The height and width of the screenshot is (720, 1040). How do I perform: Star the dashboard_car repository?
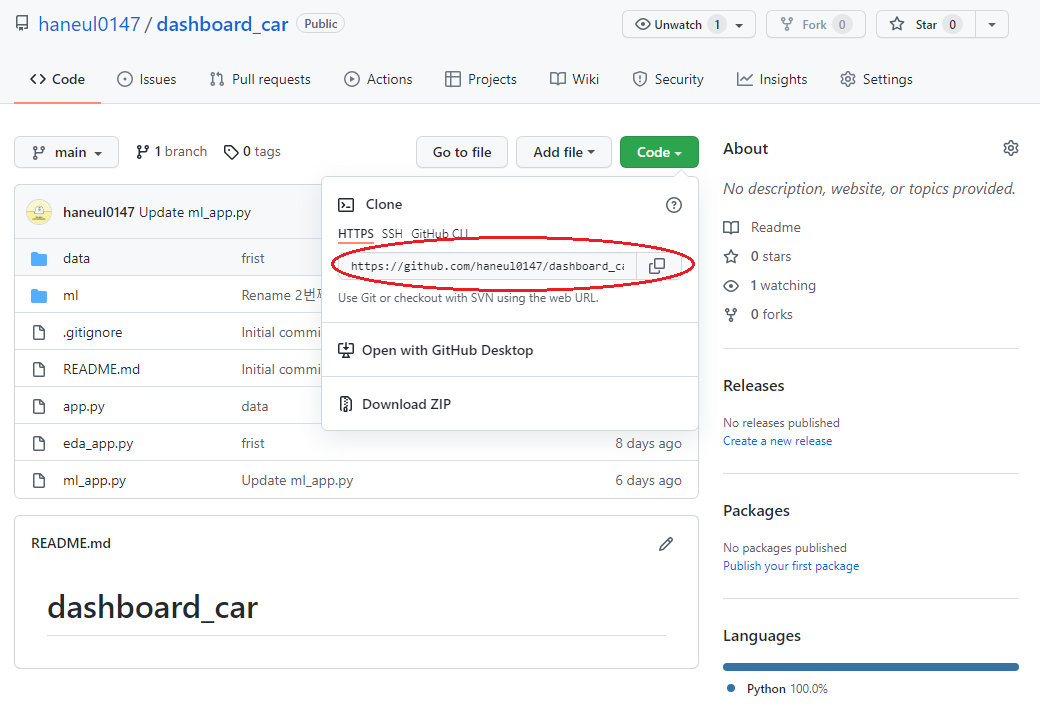(925, 25)
